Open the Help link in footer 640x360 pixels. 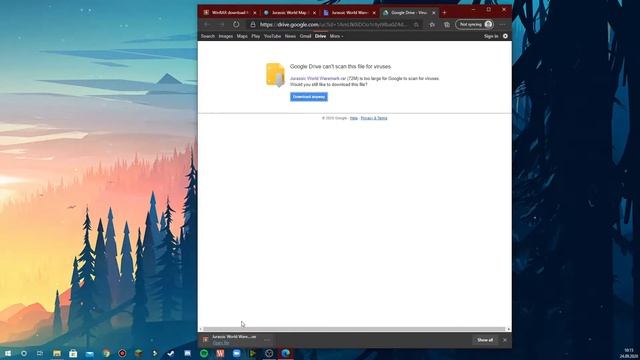click(353, 118)
